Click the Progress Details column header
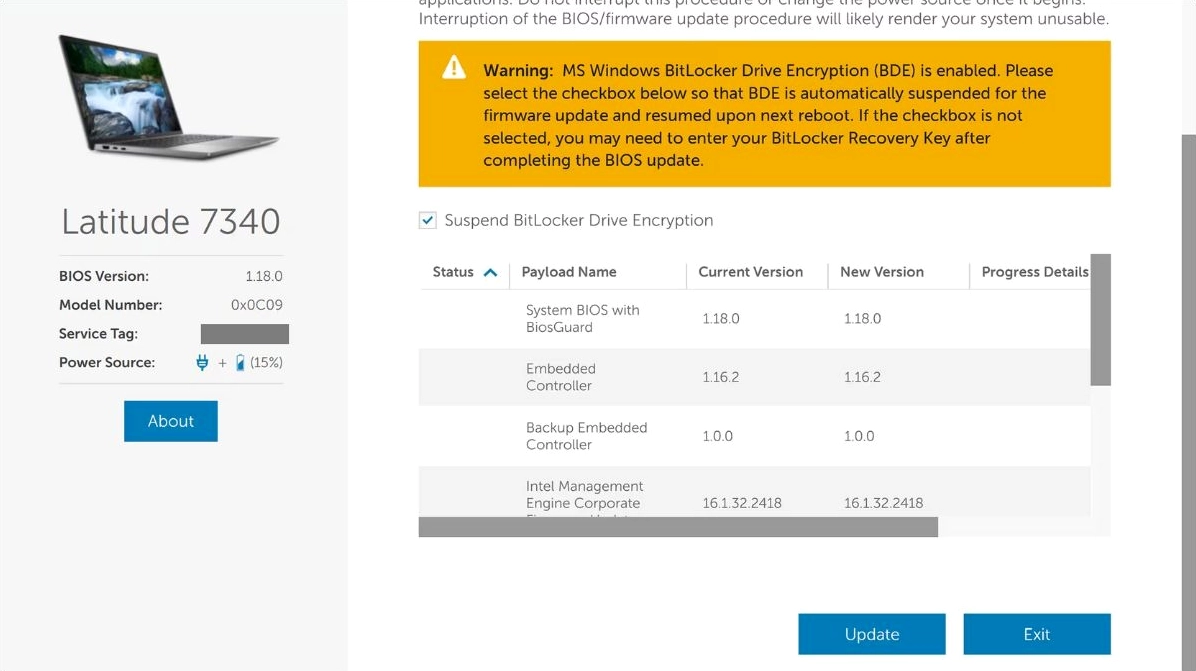This screenshot has width=1196, height=671. 1034,272
